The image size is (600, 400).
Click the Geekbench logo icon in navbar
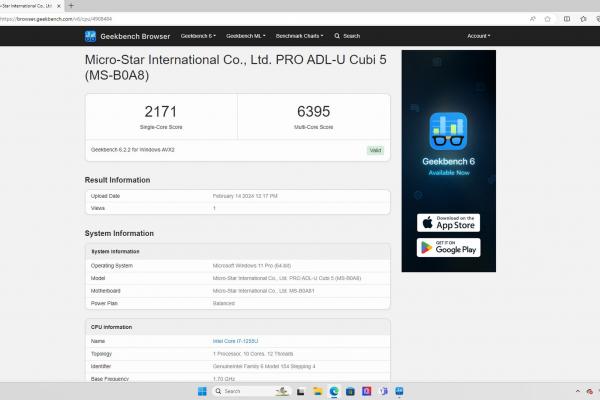[90, 36]
